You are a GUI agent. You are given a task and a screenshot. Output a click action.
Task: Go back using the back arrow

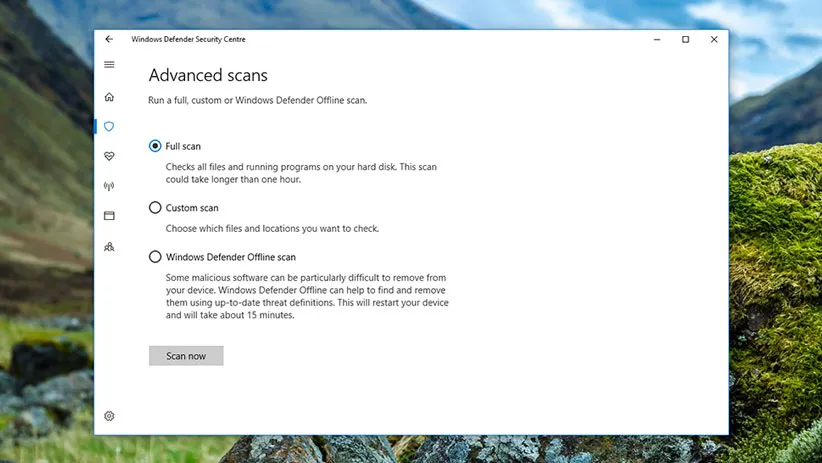(x=109, y=39)
